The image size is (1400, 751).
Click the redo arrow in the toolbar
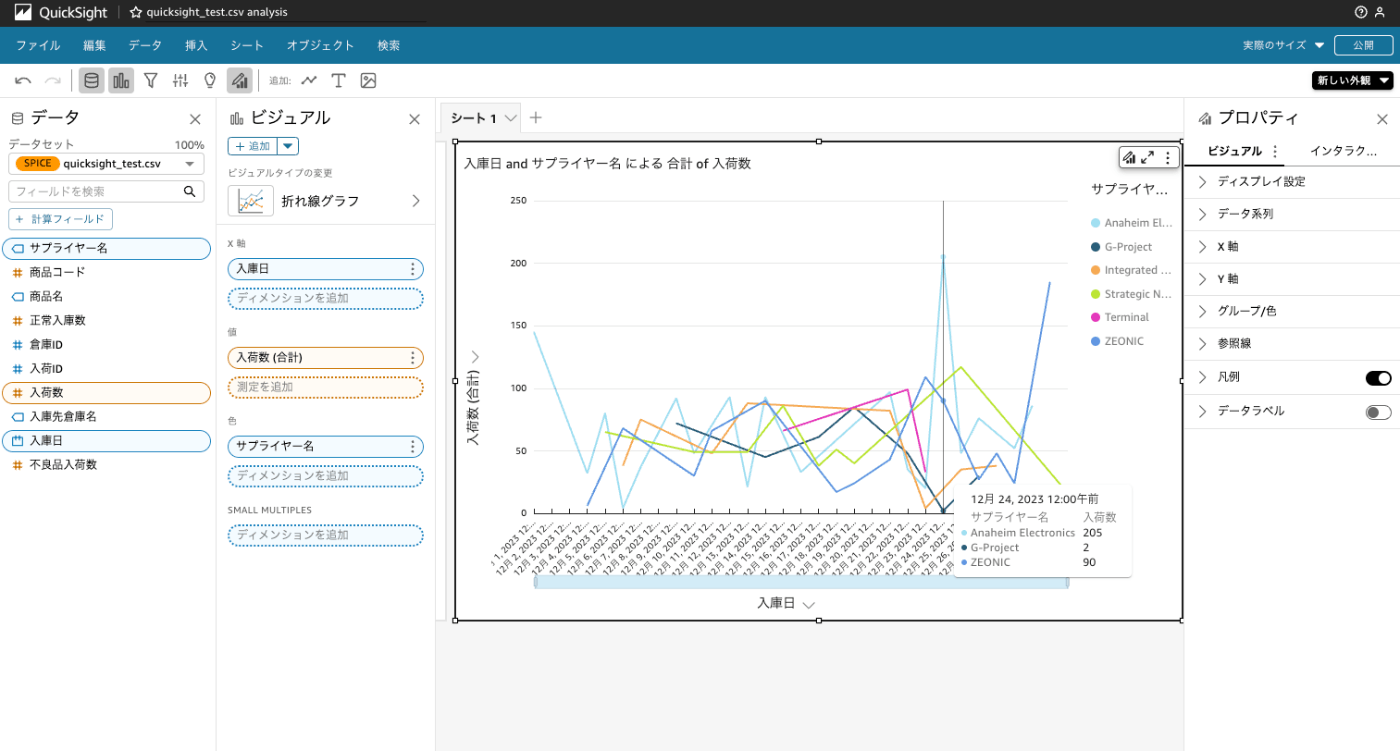pos(53,81)
